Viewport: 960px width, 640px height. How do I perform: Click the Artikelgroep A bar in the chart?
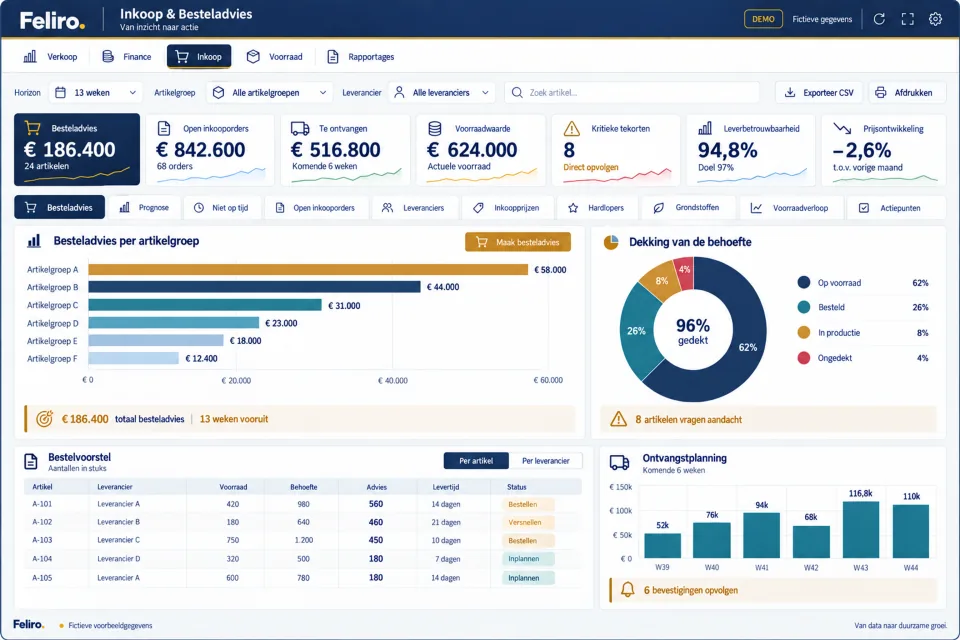click(x=308, y=269)
